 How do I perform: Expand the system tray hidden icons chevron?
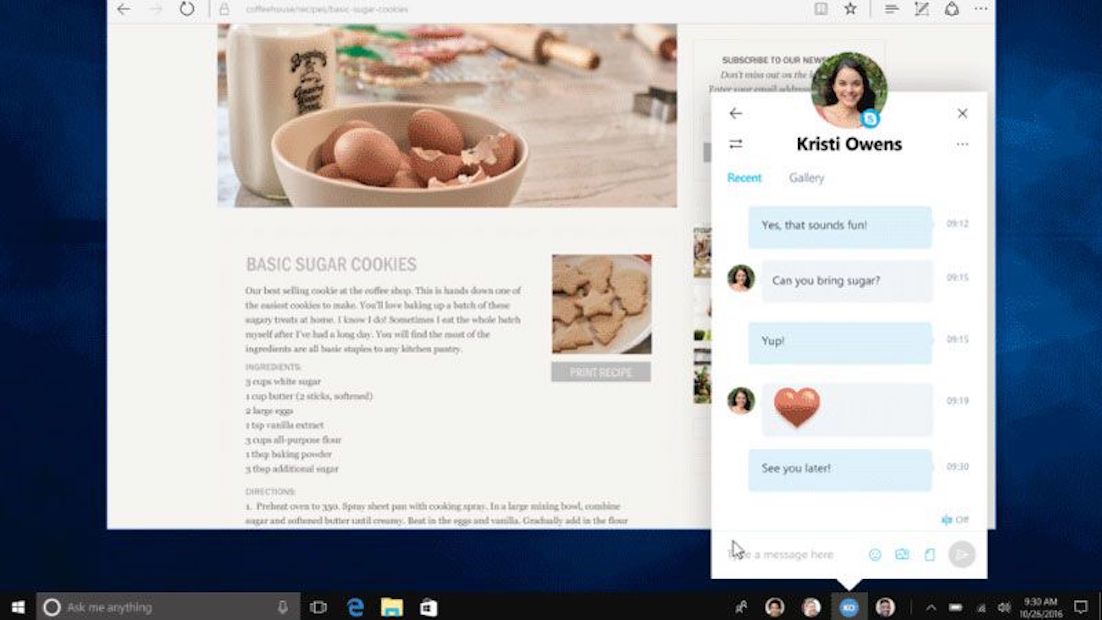[x=930, y=607]
